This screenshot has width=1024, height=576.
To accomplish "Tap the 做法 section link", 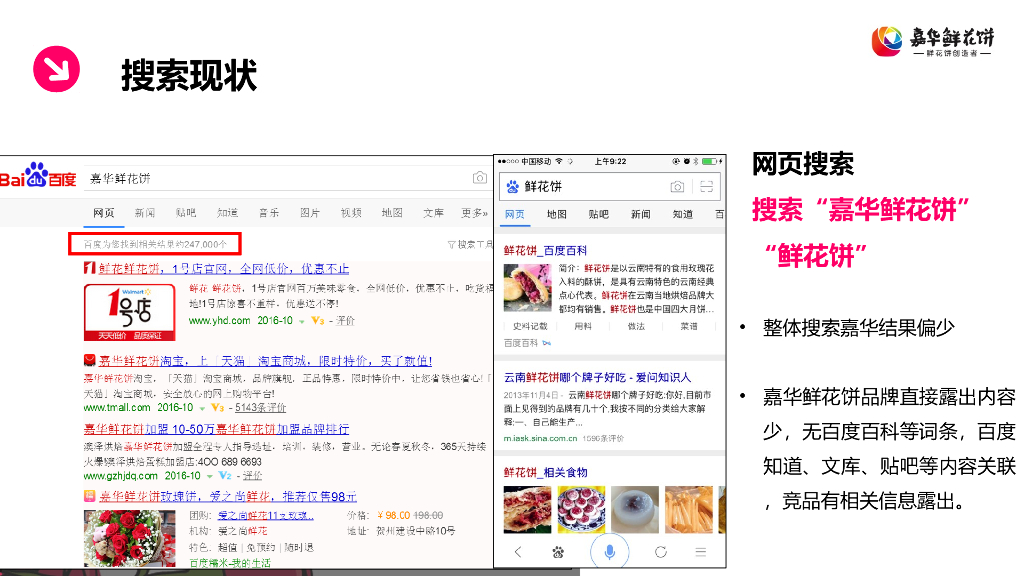I will pos(636,327).
